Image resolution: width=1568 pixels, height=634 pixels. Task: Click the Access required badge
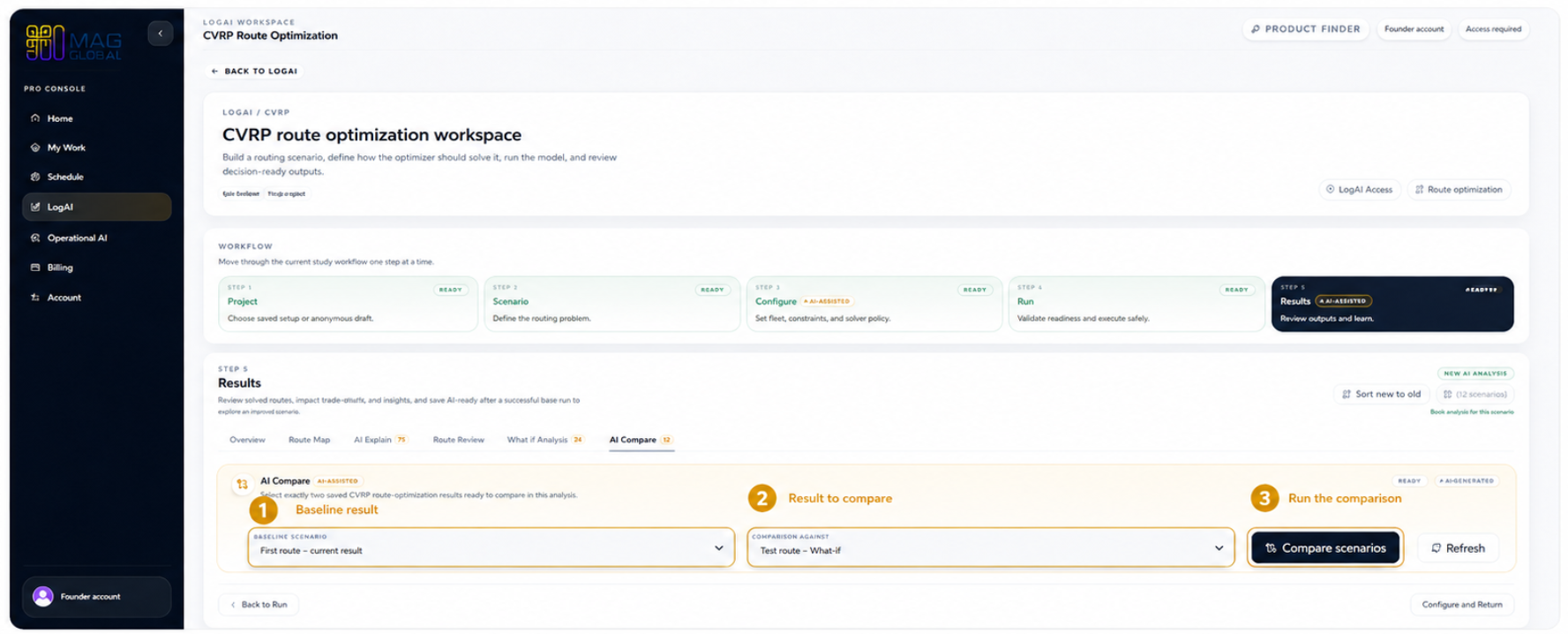1493,29
